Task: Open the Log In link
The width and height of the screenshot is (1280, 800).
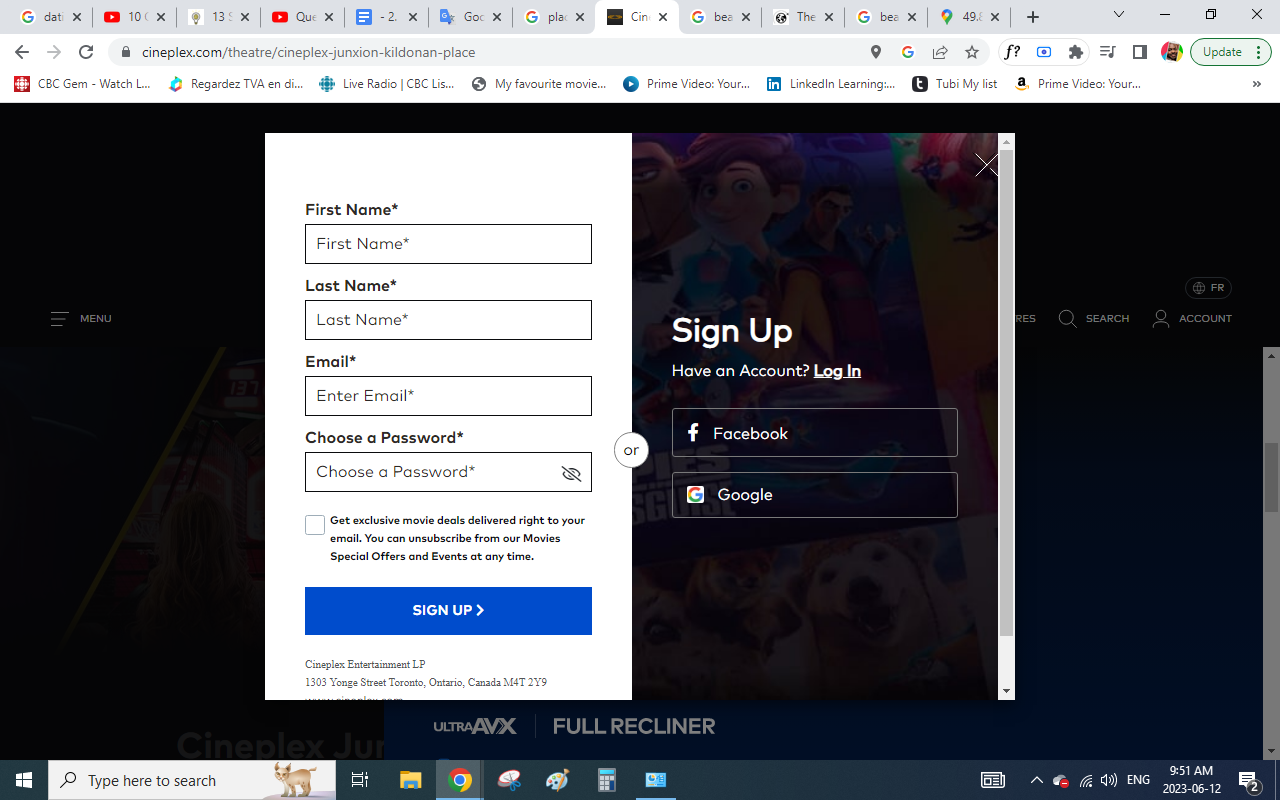Action: pos(837,371)
